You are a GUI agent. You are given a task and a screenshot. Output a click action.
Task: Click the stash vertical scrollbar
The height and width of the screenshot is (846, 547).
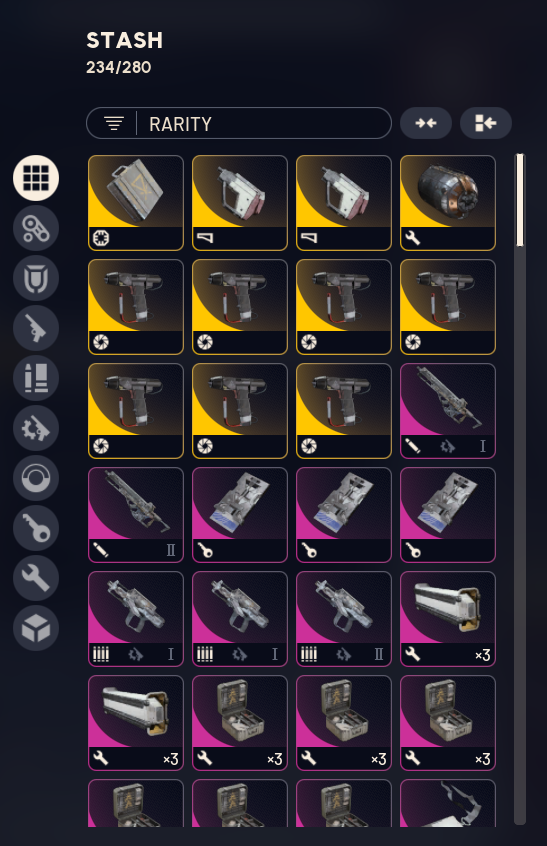pyautogui.click(x=519, y=489)
